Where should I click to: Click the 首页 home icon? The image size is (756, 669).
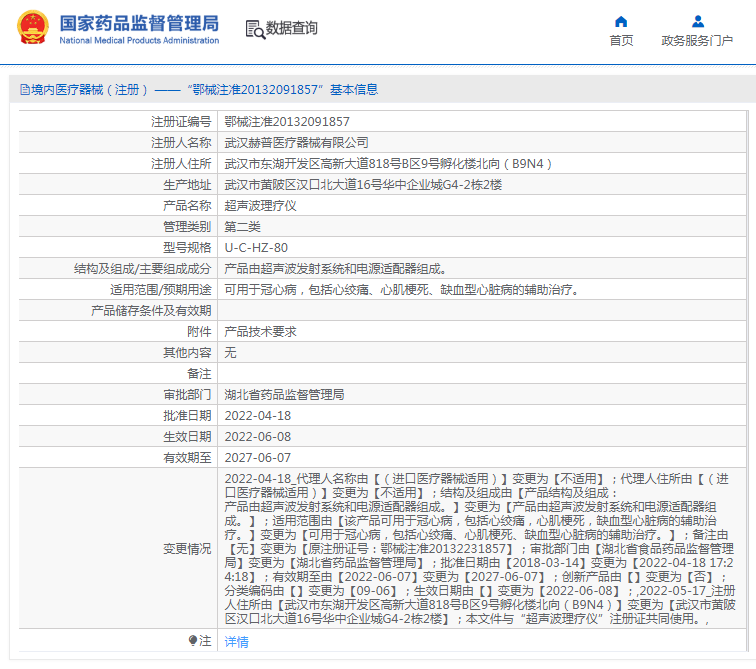(x=621, y=22)
